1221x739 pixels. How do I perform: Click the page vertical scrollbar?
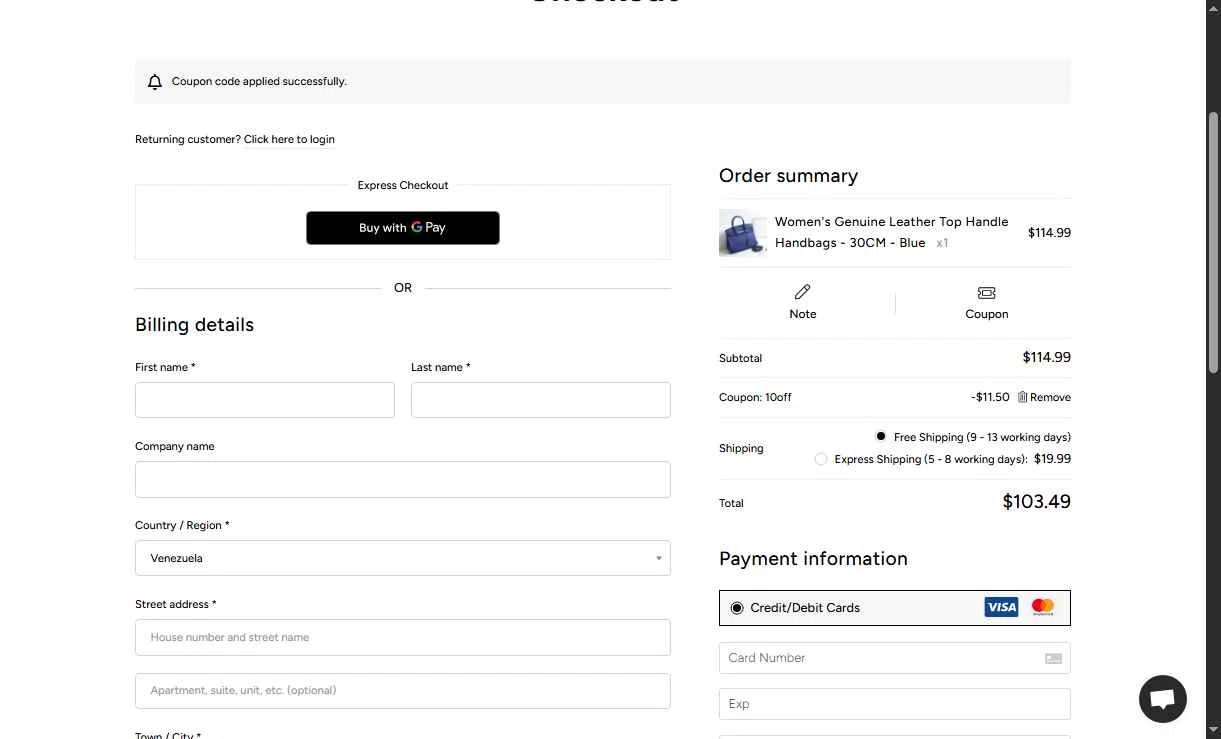pos(1214,243)
